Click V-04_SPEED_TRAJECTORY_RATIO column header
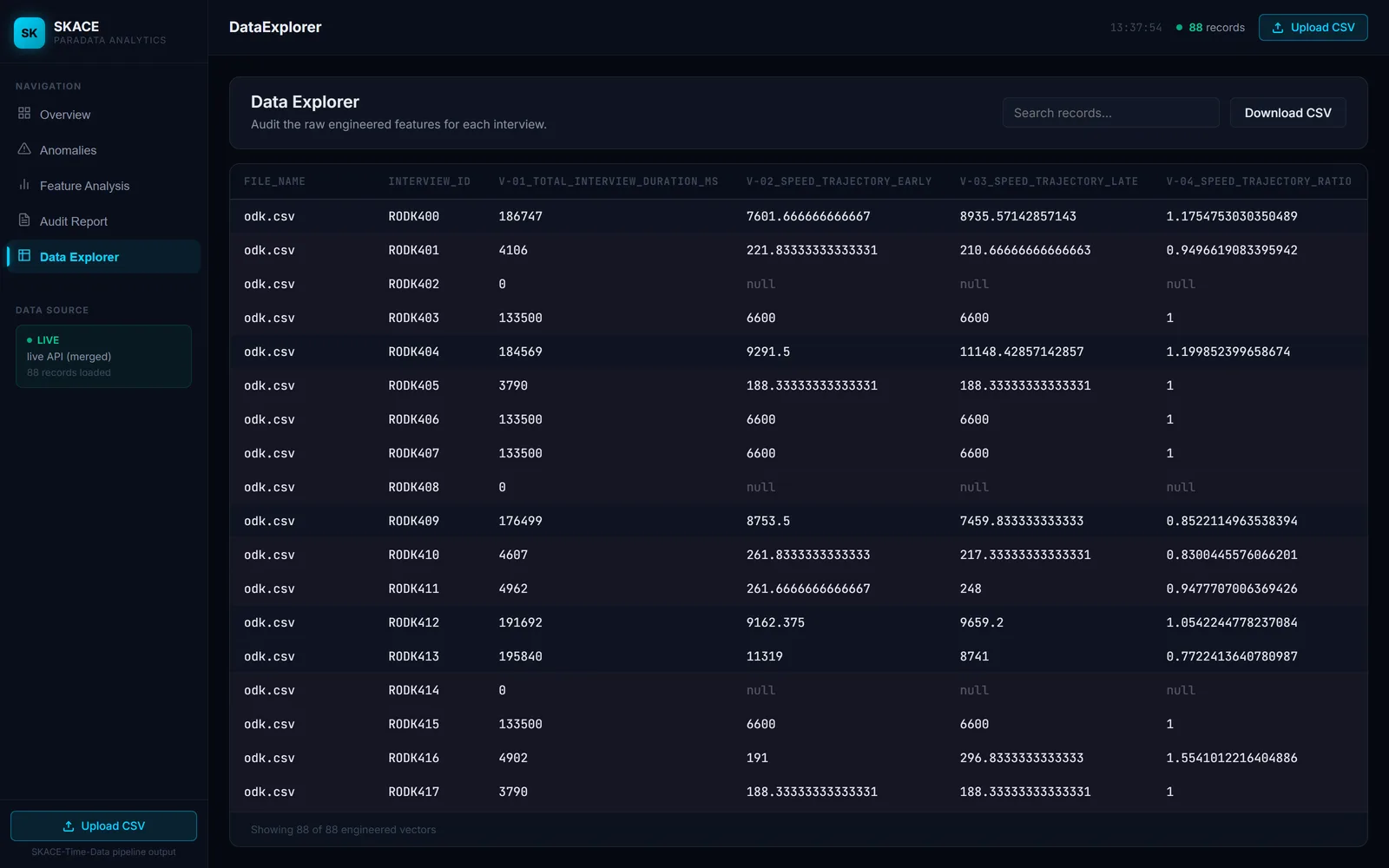Viewport: 1389px width, 868px height. coord(1259,181)
